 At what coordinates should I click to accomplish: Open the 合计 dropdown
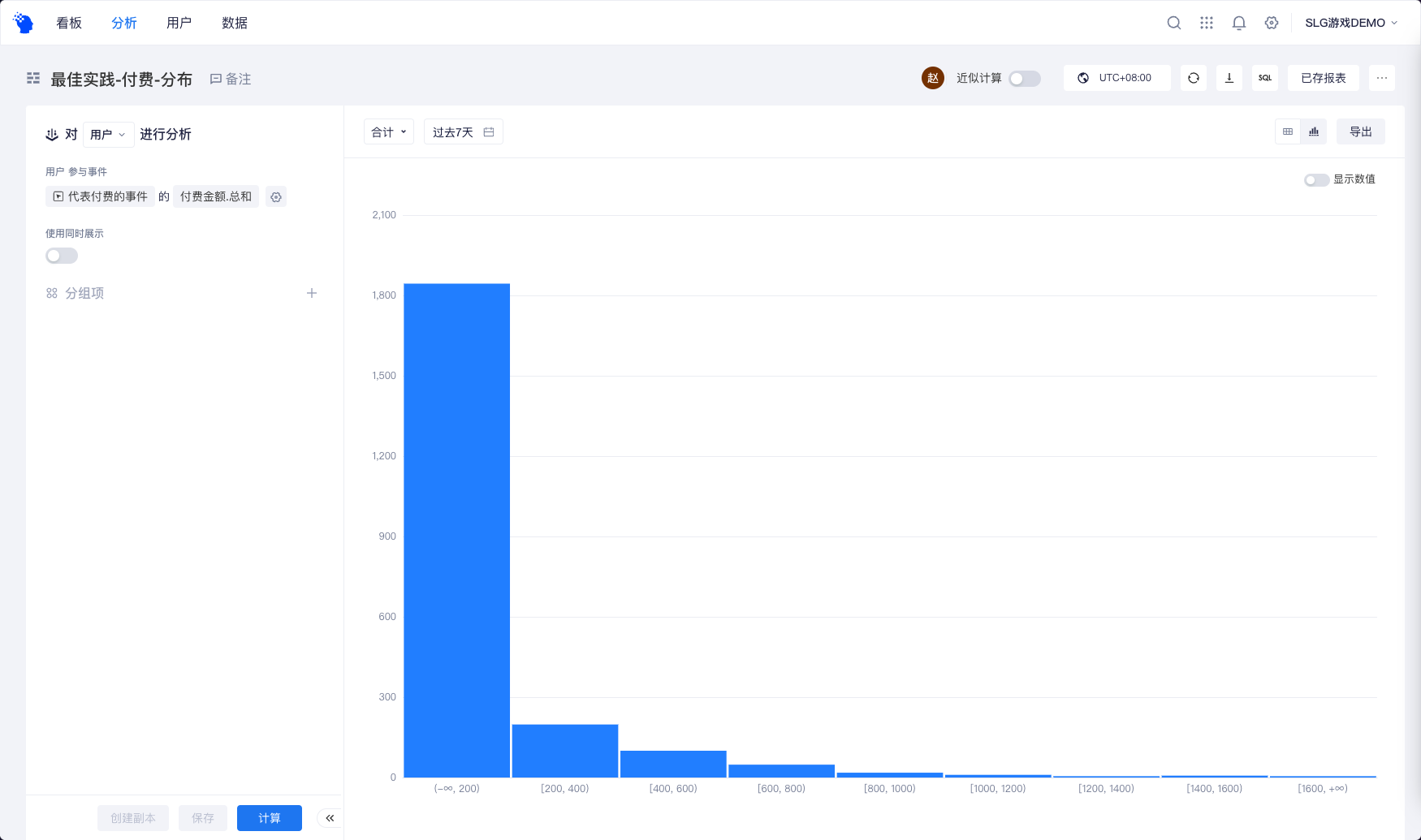(x=389, y=132)
